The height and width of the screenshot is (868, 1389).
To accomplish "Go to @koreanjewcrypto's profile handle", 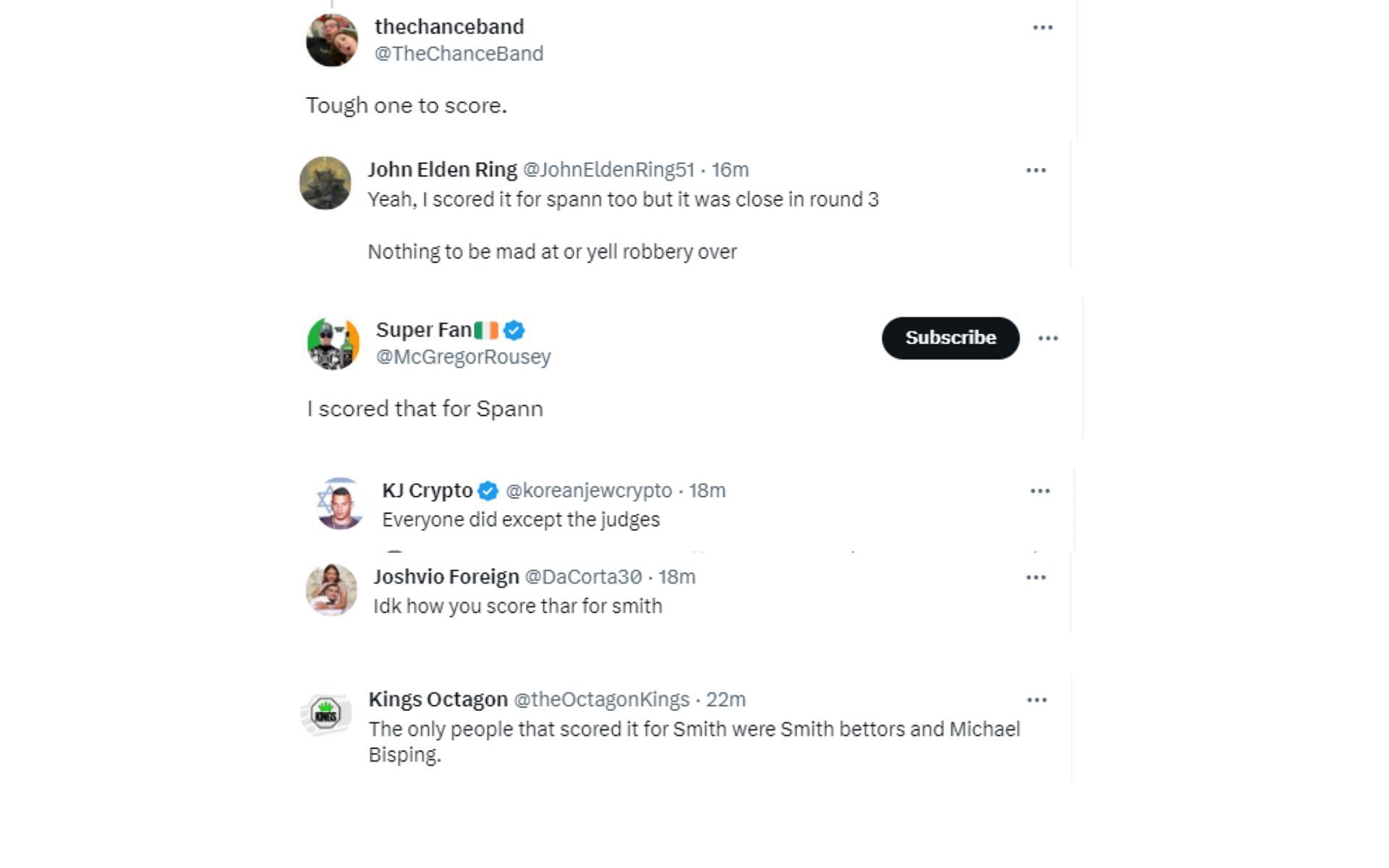I will tap(588, 490).
